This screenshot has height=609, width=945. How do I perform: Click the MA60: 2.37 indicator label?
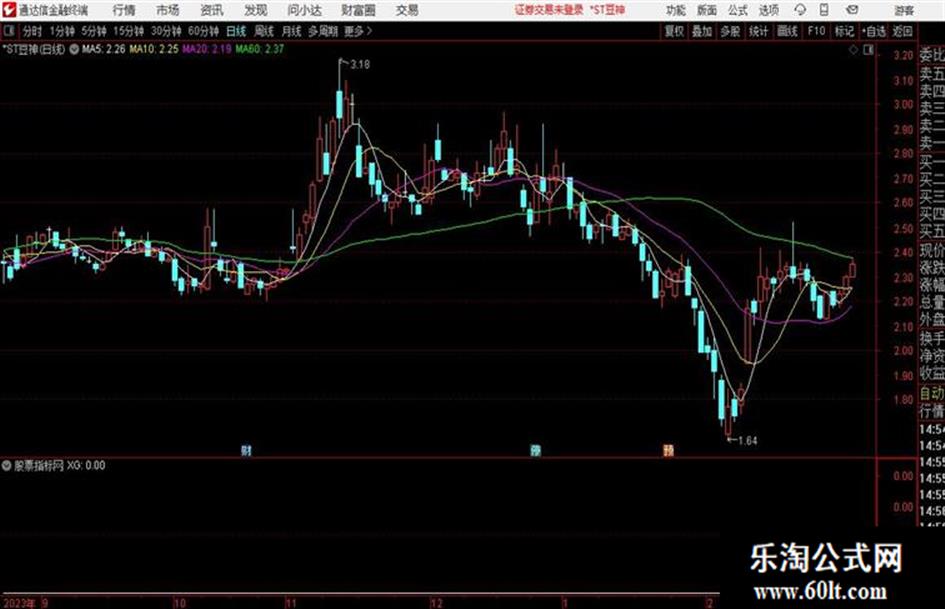pos(260,49)
